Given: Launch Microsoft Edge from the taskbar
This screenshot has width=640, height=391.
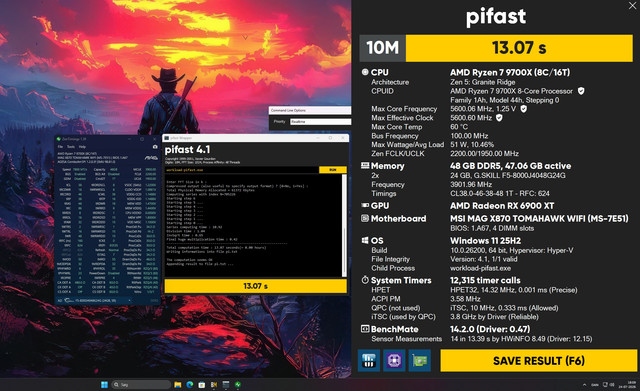Looking at the screenshot, I should [x=190, y=384].
